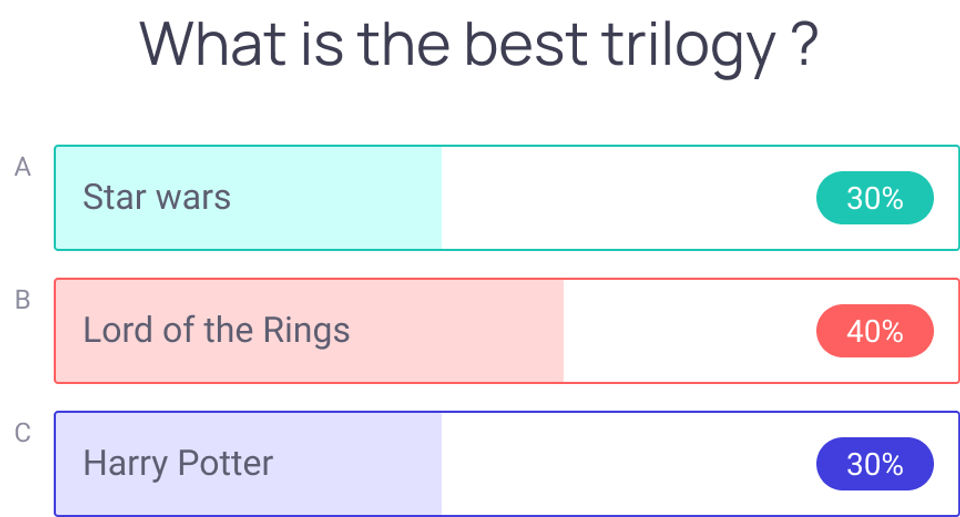960x517 pixels.
Task: Click the question mark ending the title
Action: point(804,45)
